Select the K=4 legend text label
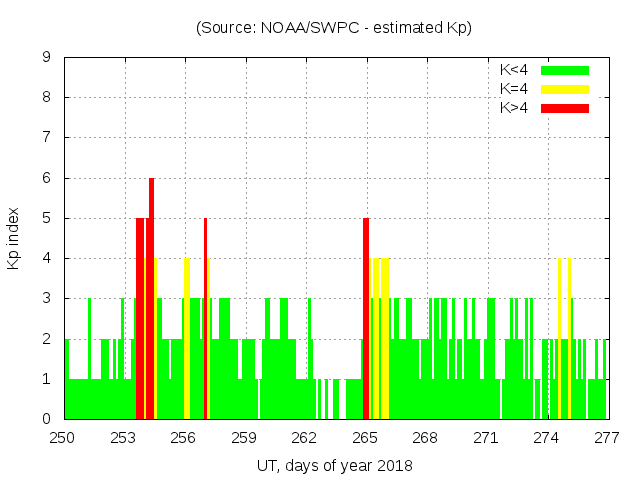This screenshot has width=640, height=480. (514, 89)
